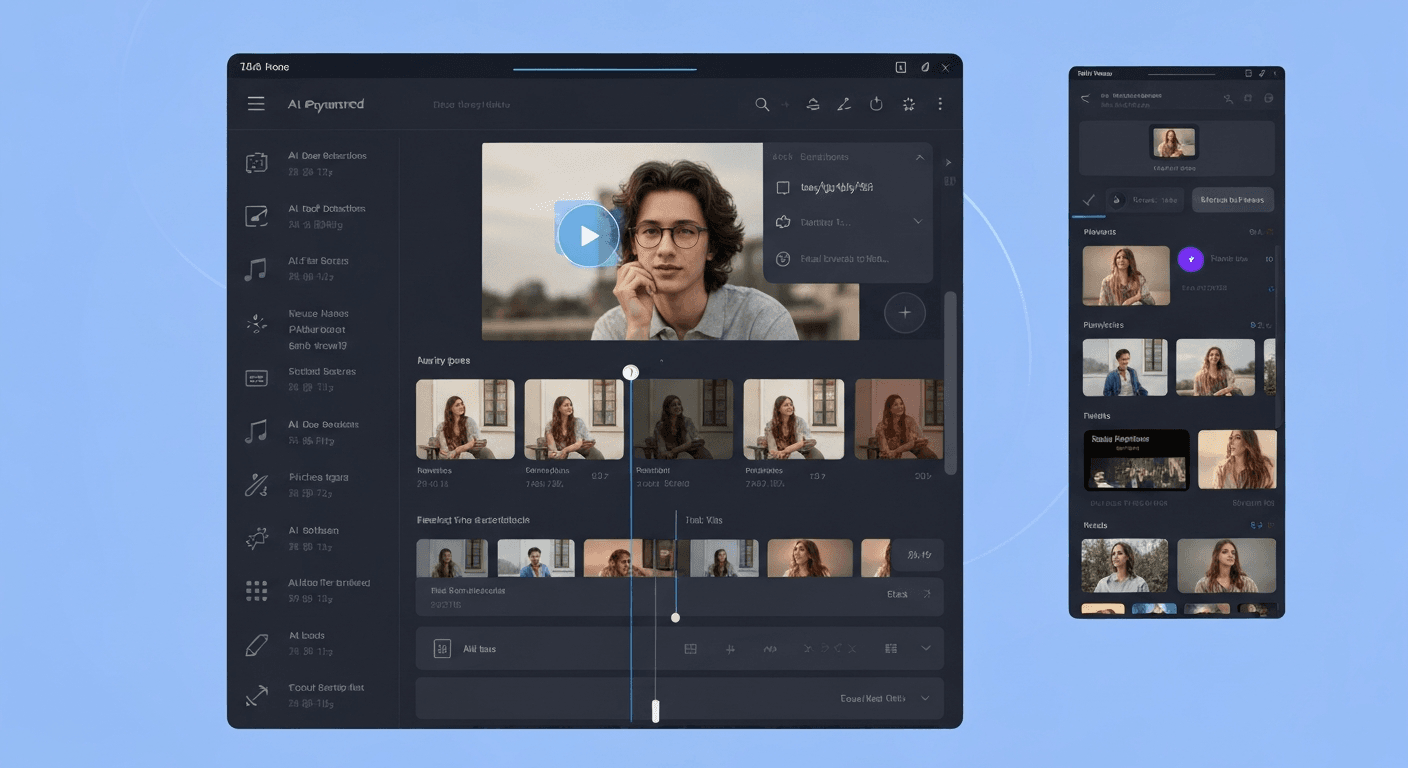Viewport: 1408px width, 768px height.
Task: Select the music note AI audio icon in sidebar
Action: (256, 267)
